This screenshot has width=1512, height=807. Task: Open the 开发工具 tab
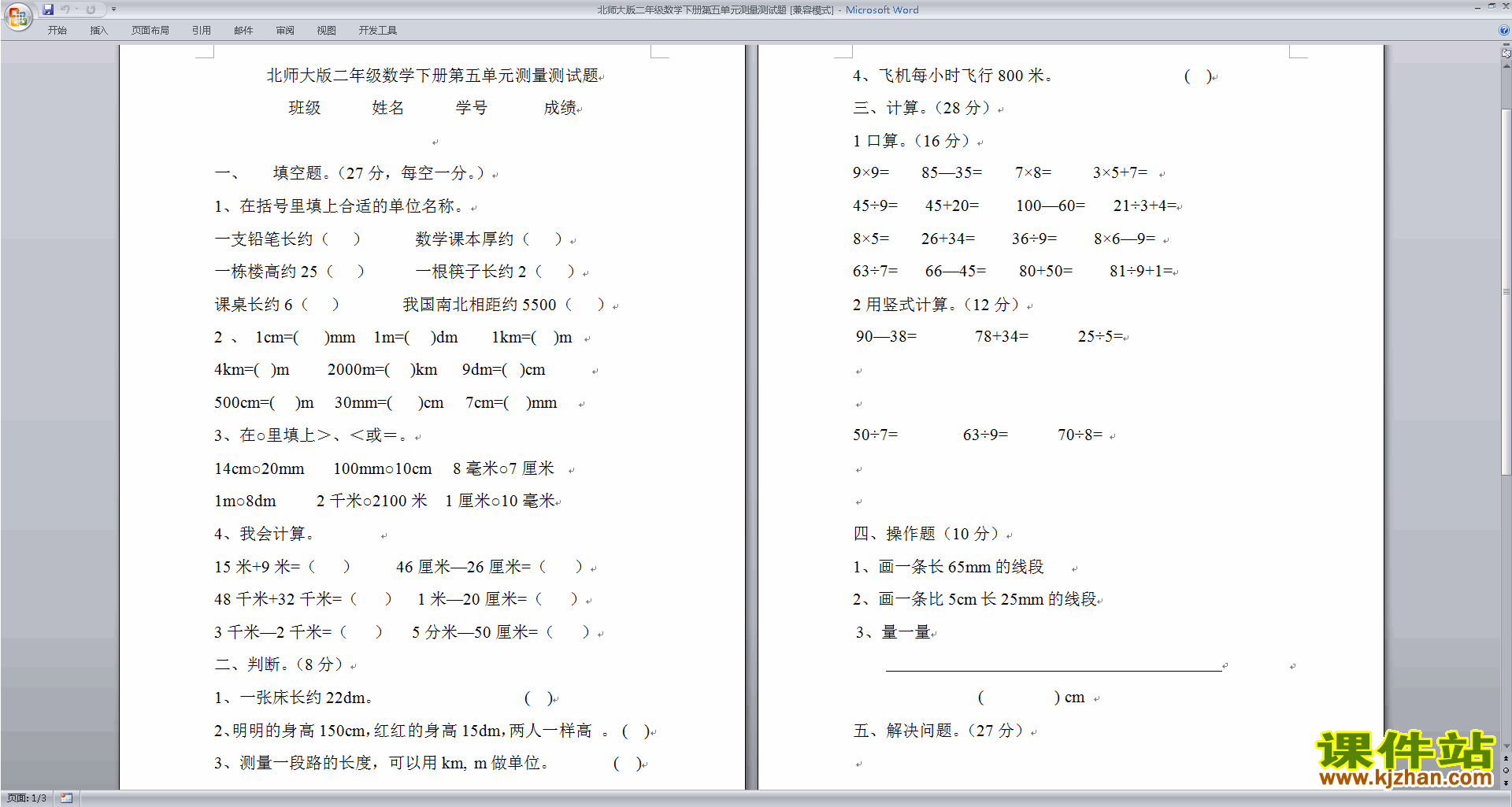[378, 31]
